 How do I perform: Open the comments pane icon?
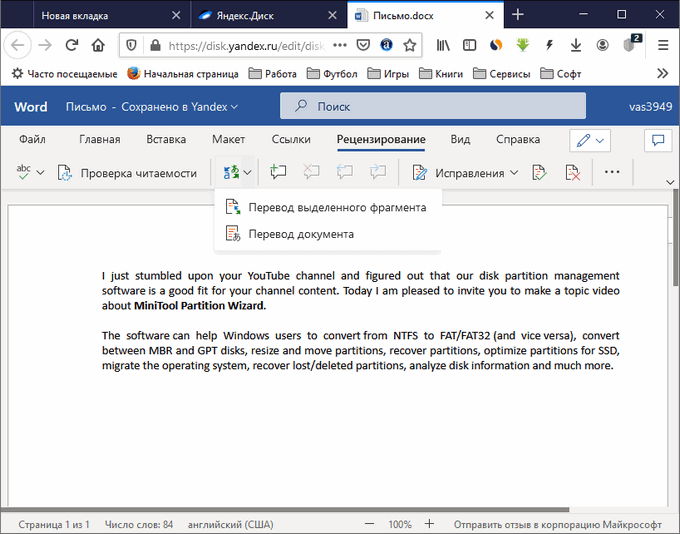coord(658,140)
